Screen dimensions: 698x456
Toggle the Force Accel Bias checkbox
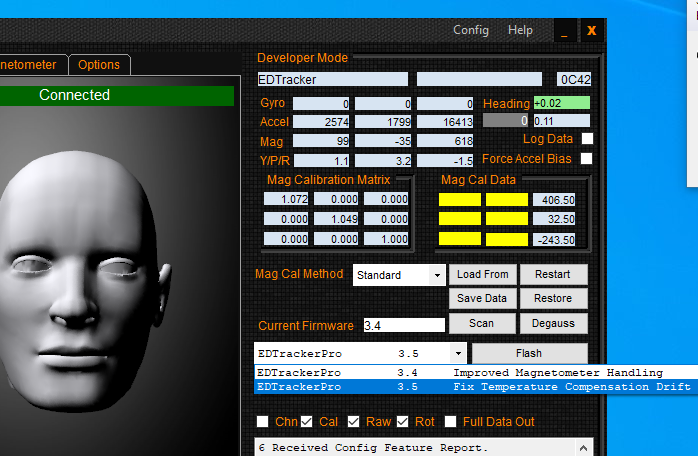tap(587, 159)
